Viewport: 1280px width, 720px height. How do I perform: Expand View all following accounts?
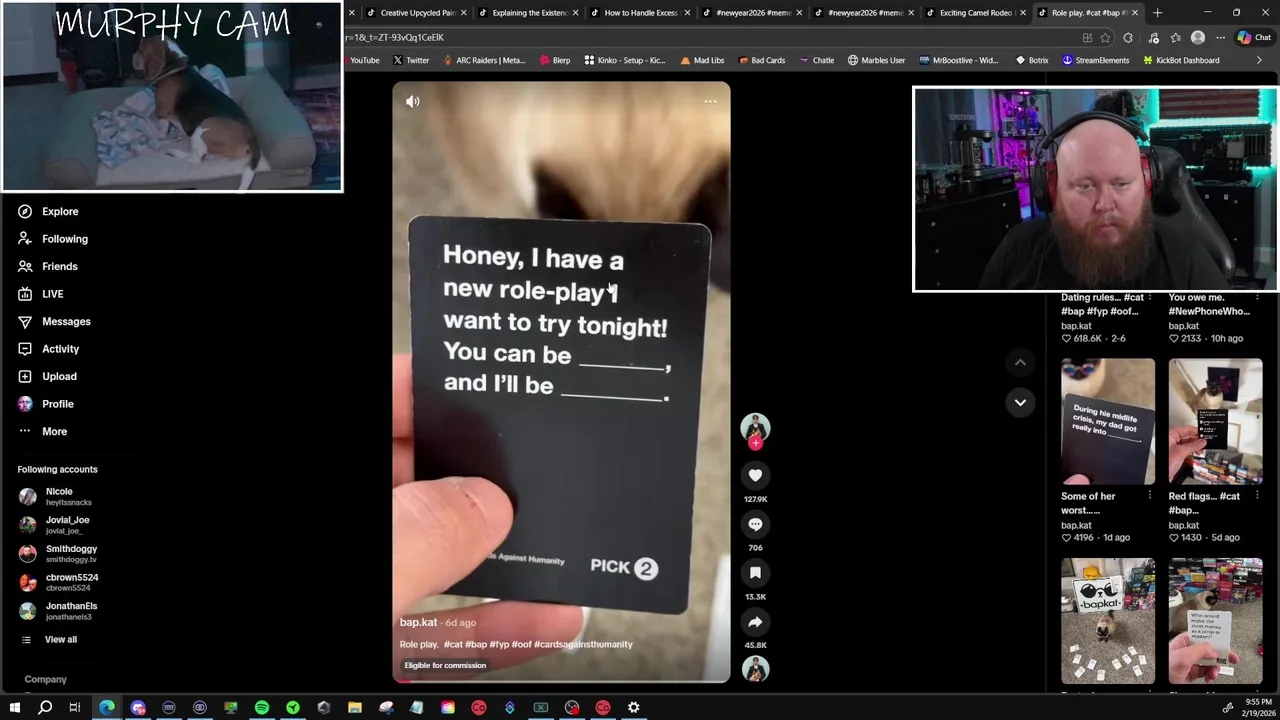click(x=48, y=640)
